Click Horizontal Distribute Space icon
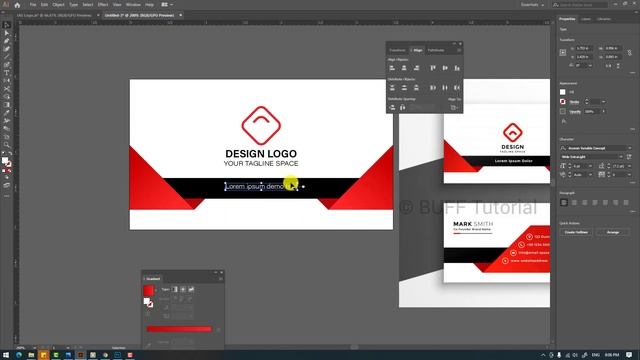This screenshot has height=360, width=640. point(403,107)
